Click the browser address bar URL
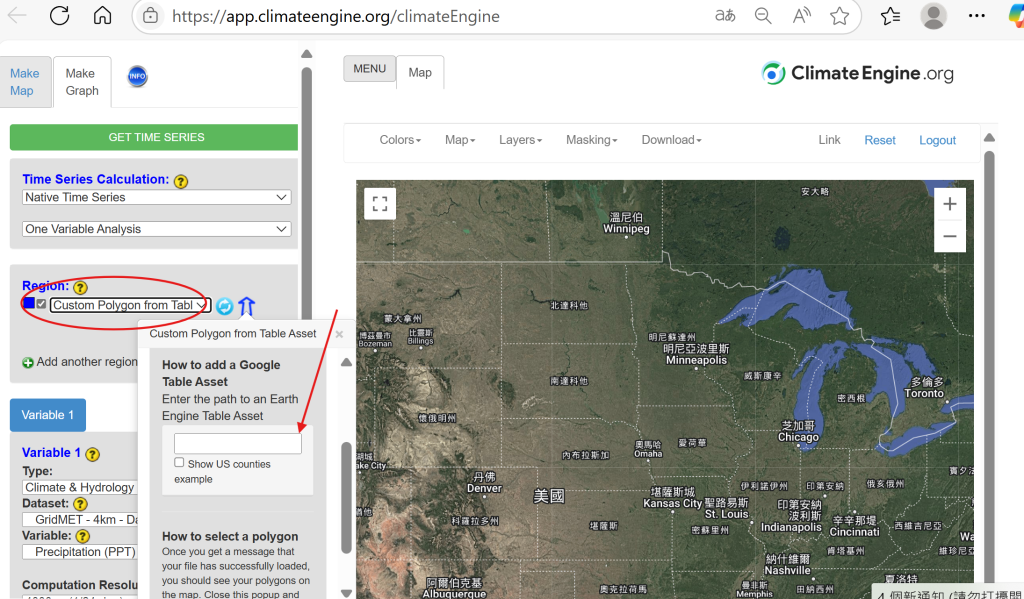 coord(336,16)
